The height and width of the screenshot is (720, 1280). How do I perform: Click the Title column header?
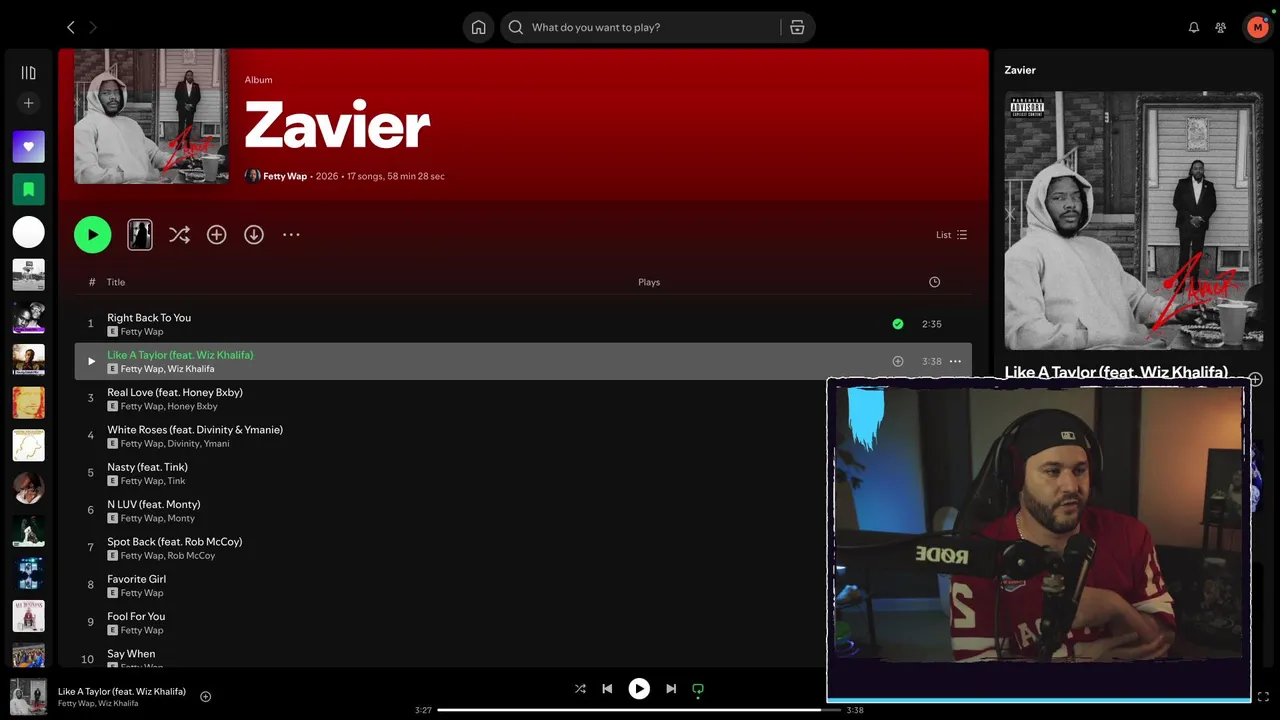tap(116, 282)
